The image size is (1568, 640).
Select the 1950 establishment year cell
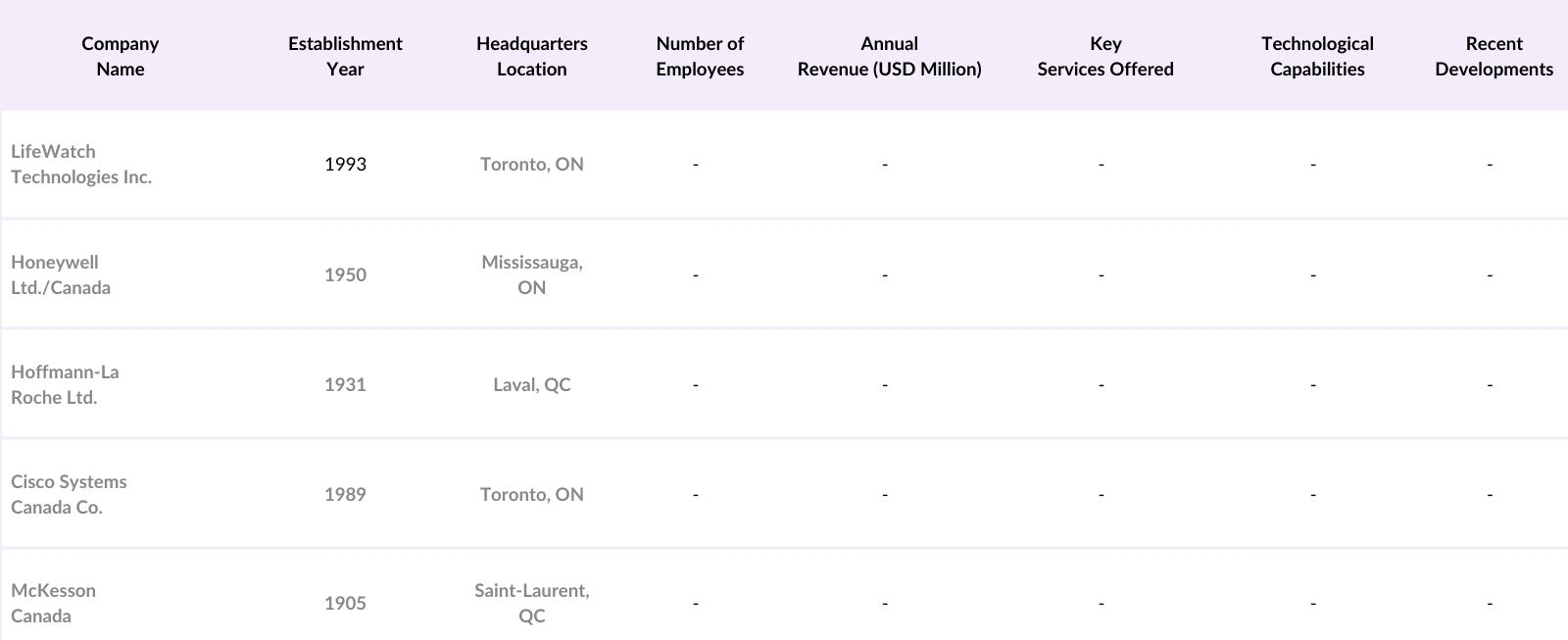click(345, 274)
